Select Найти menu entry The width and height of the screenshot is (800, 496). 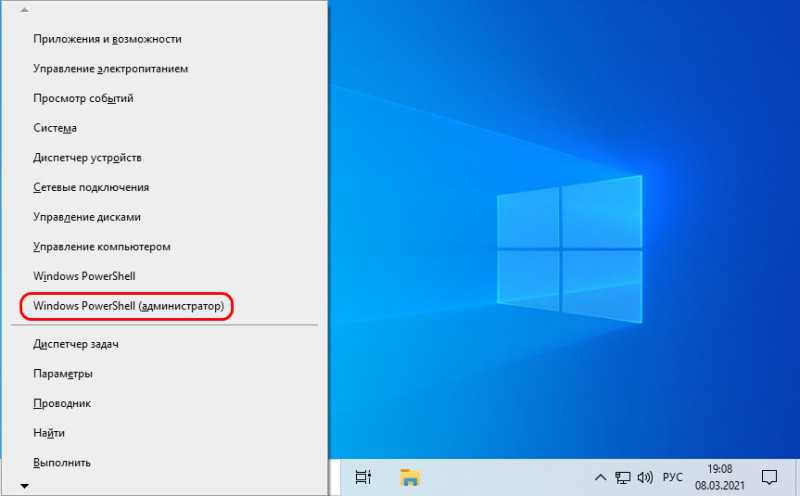(x=164, y=433)
